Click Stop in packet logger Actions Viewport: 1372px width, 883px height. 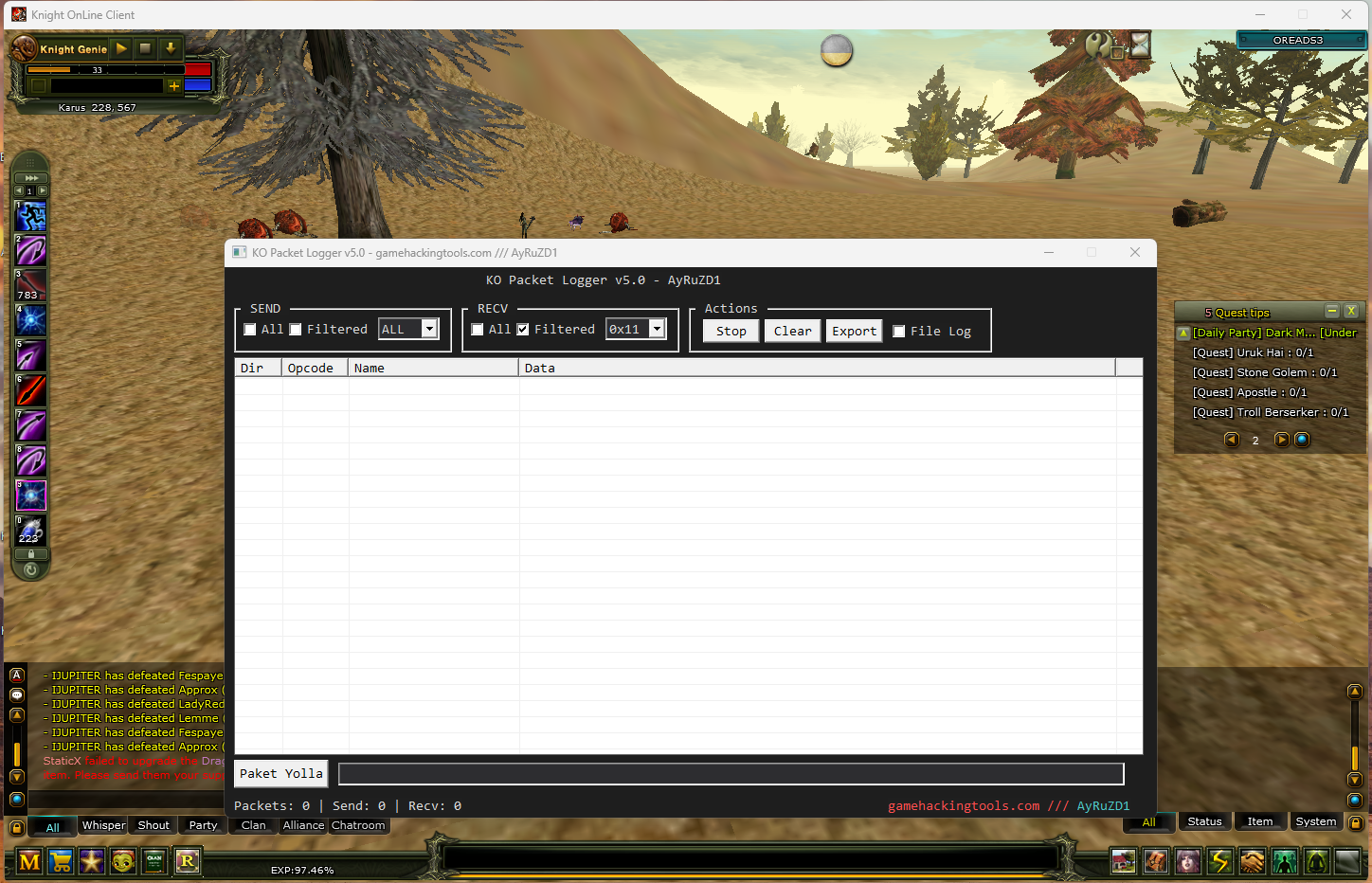[731, 331]
